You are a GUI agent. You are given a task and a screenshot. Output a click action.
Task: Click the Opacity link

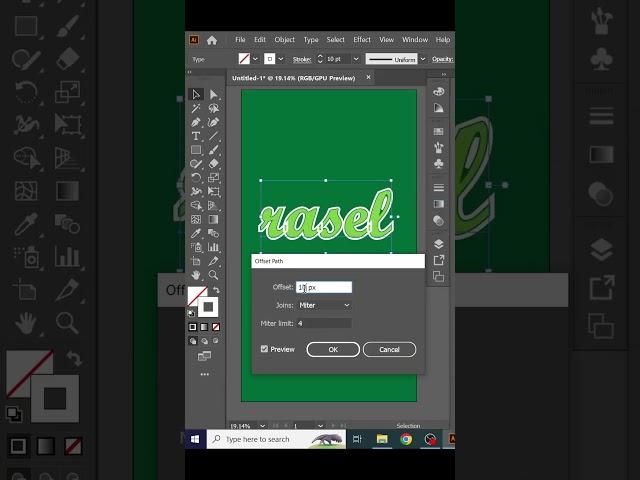coord(442,59)
